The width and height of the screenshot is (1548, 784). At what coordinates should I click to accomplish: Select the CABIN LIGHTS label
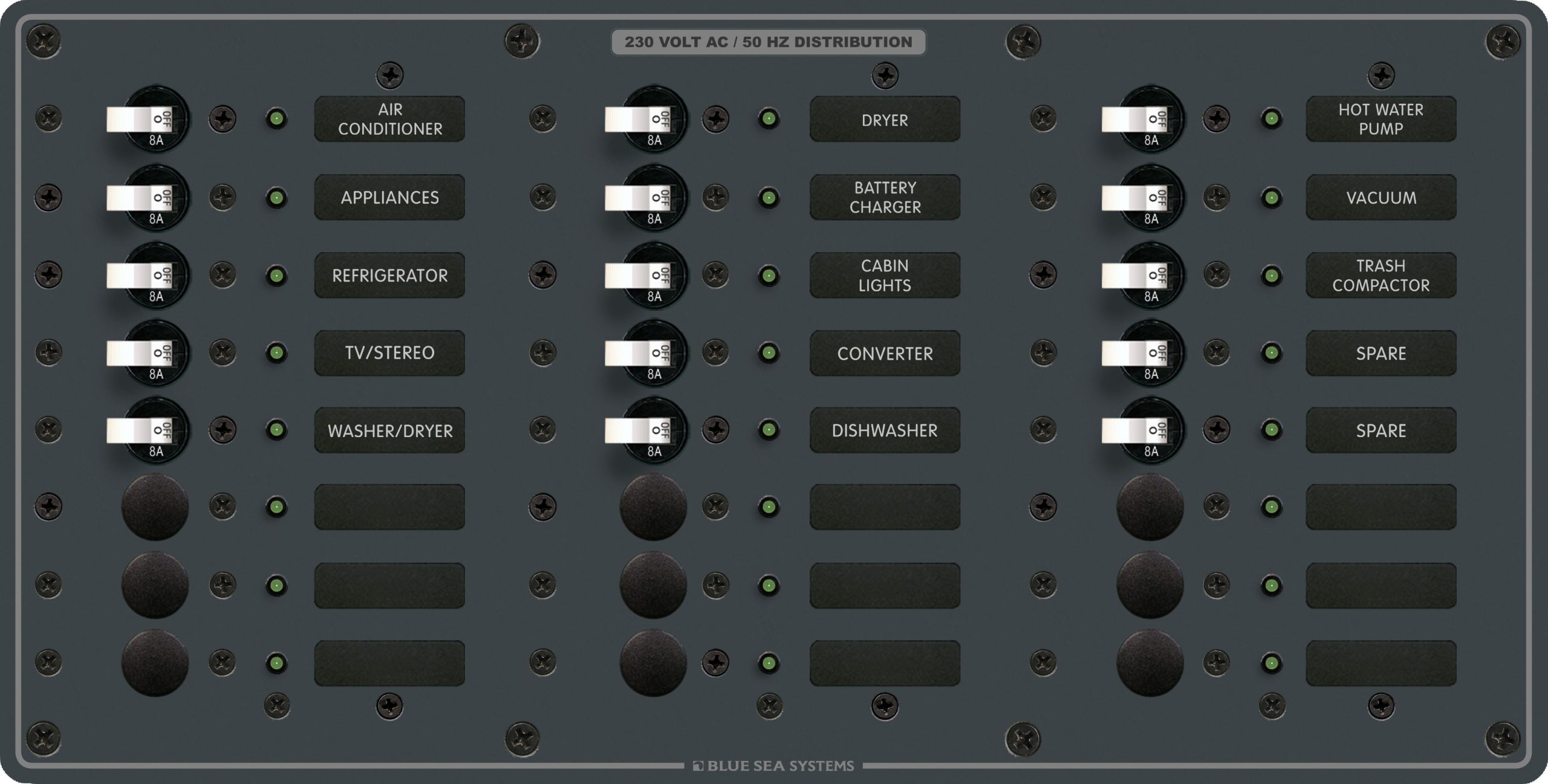[x=885, y=275]
